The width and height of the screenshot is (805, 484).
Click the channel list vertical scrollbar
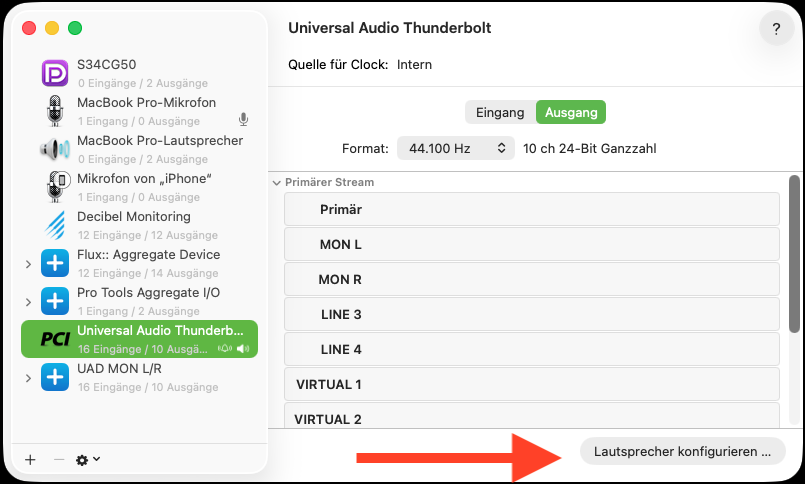[795, 255]
